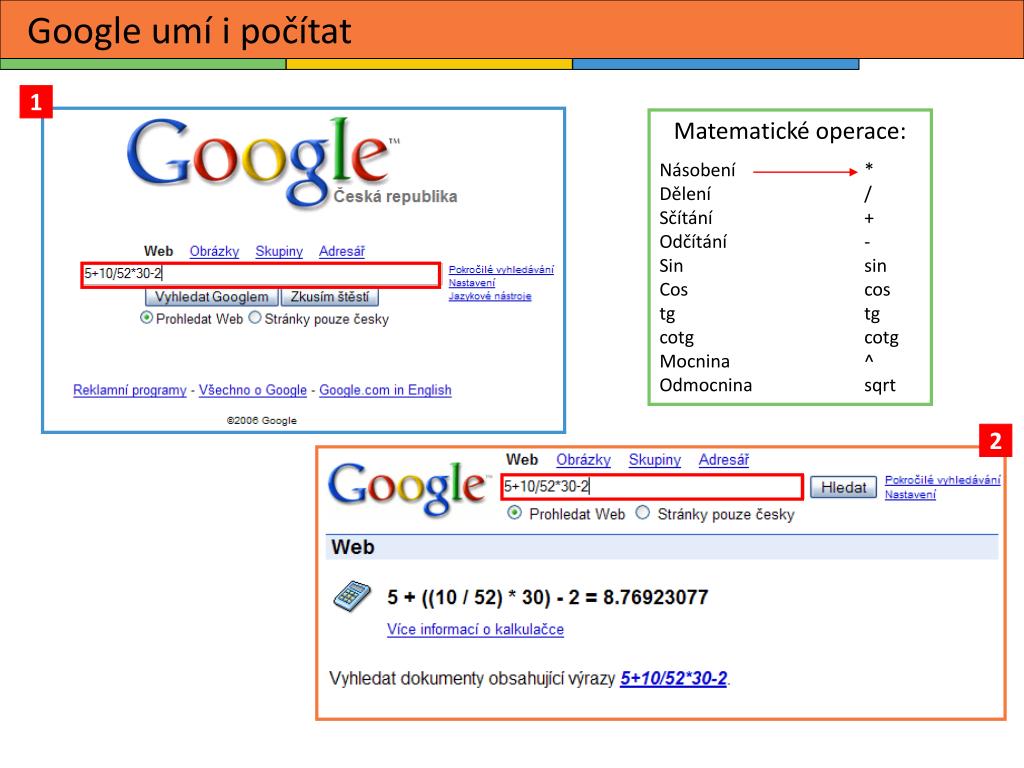Open Google.com in English link
This screenshot has width=1024, height=768.
[385, 390]
